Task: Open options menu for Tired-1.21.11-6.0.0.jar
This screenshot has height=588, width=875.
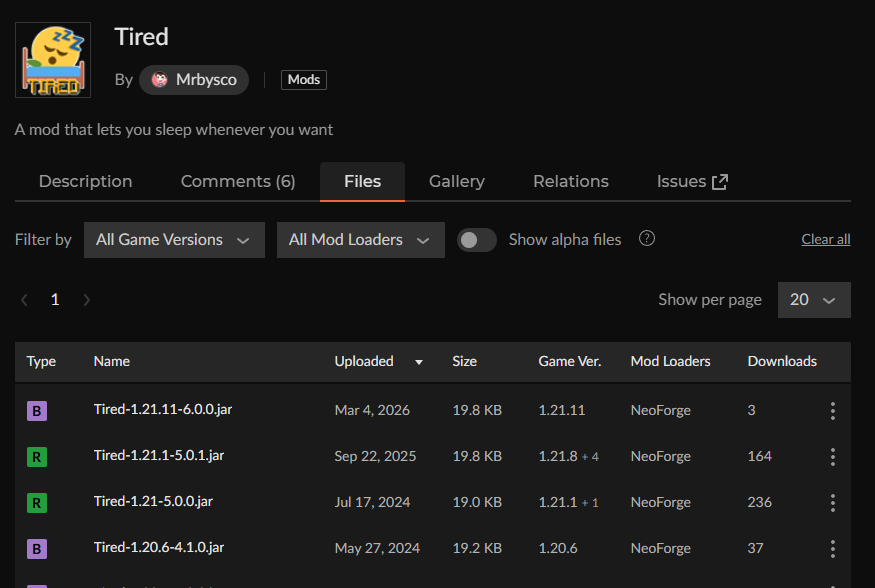Action: coord(832,411)
